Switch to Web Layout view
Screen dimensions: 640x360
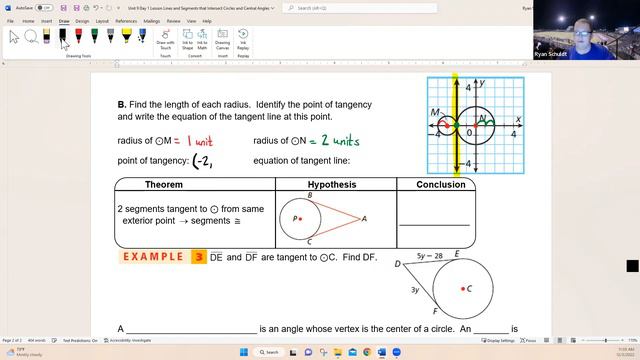tap(573, 340)
